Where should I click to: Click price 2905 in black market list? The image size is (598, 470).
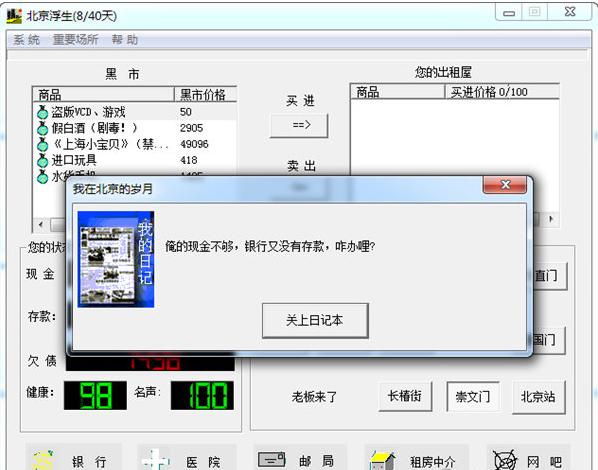pyautogui.click(x=191, y=128)
